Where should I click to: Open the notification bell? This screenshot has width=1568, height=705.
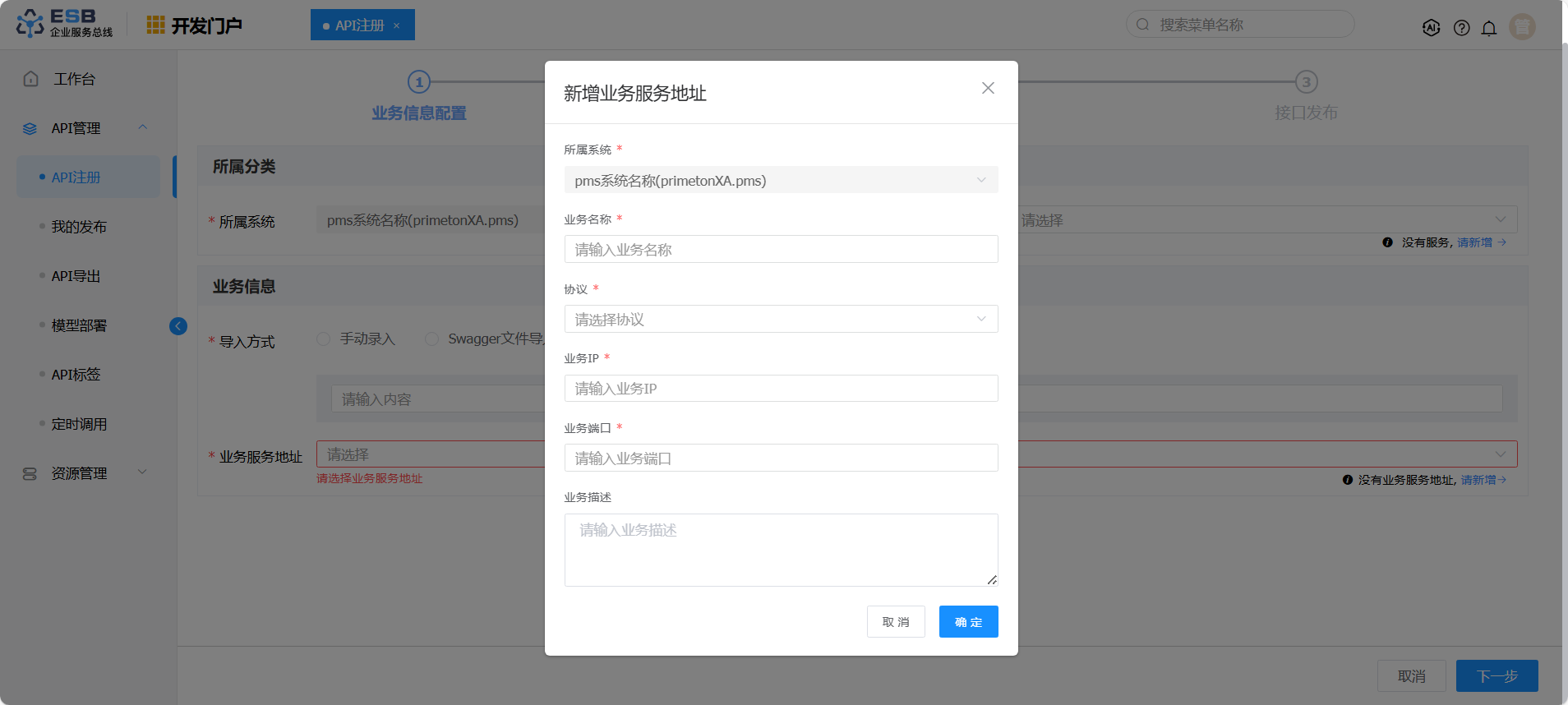tap(1488, 28)
